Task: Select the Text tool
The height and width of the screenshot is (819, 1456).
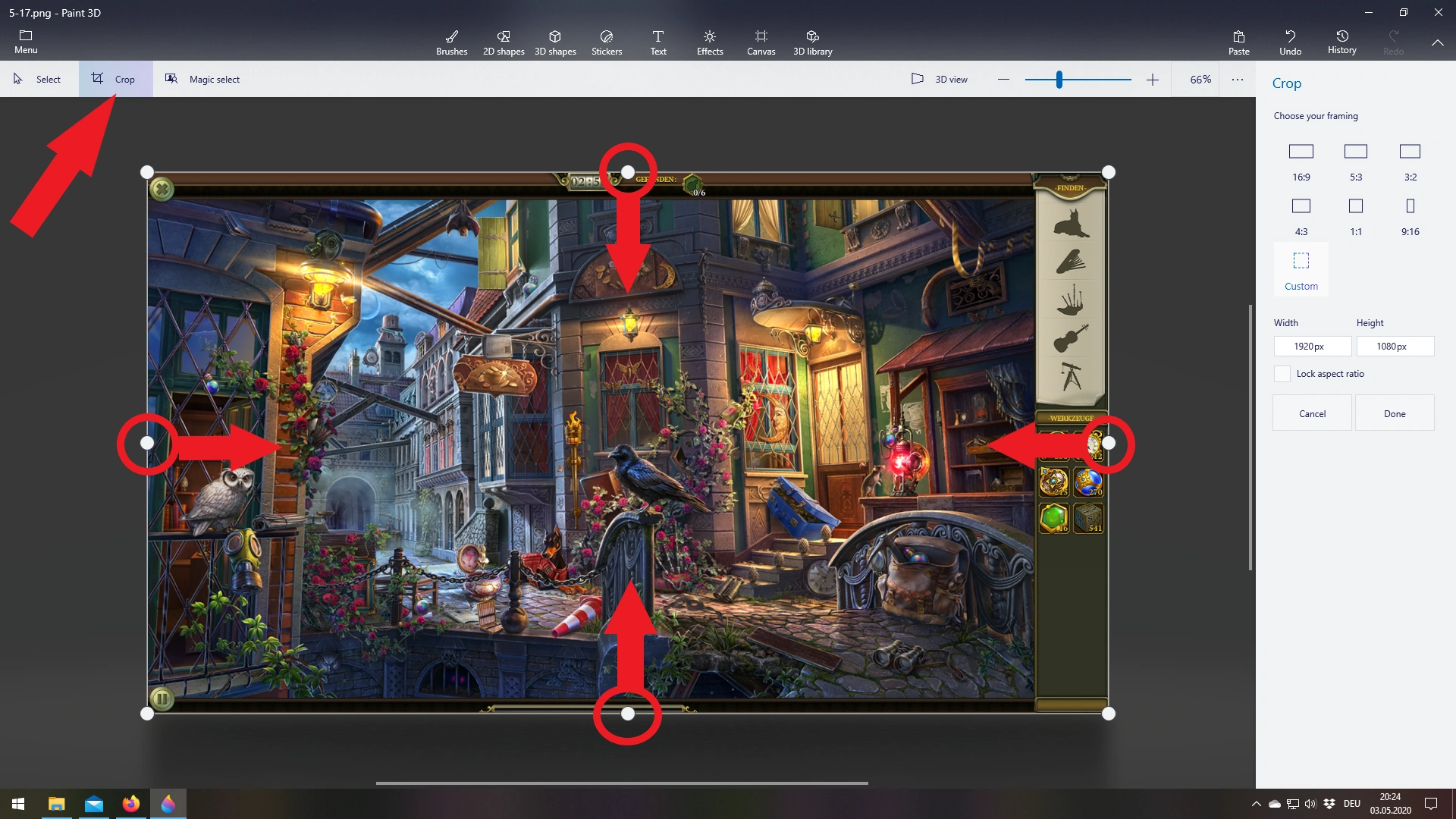Action: [x=658, y=42]
